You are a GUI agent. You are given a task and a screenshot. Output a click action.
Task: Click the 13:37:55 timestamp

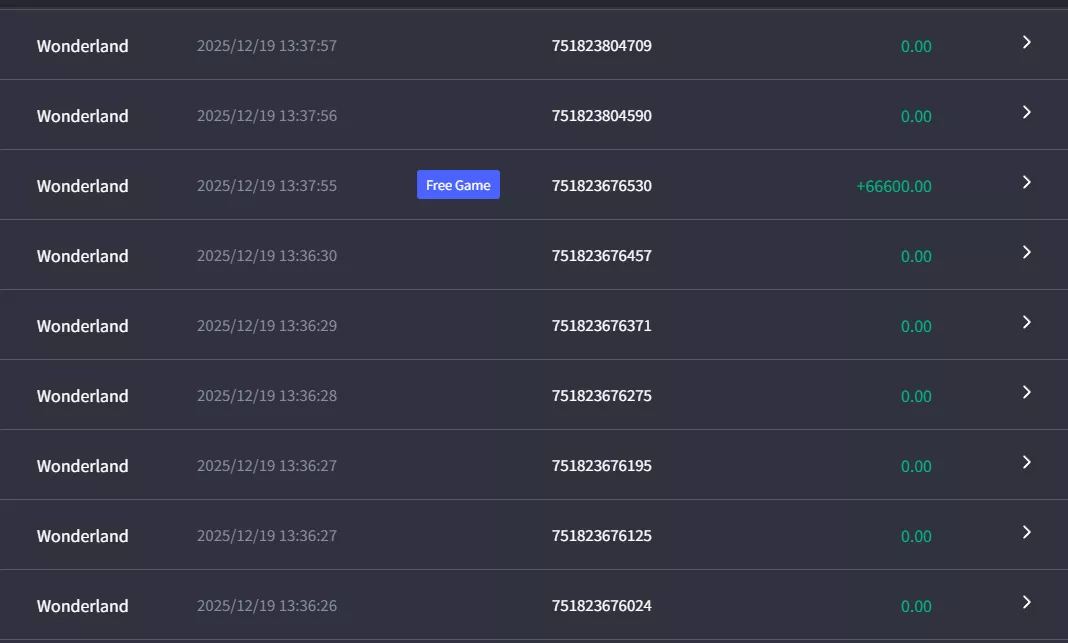(x=267, y=186)
